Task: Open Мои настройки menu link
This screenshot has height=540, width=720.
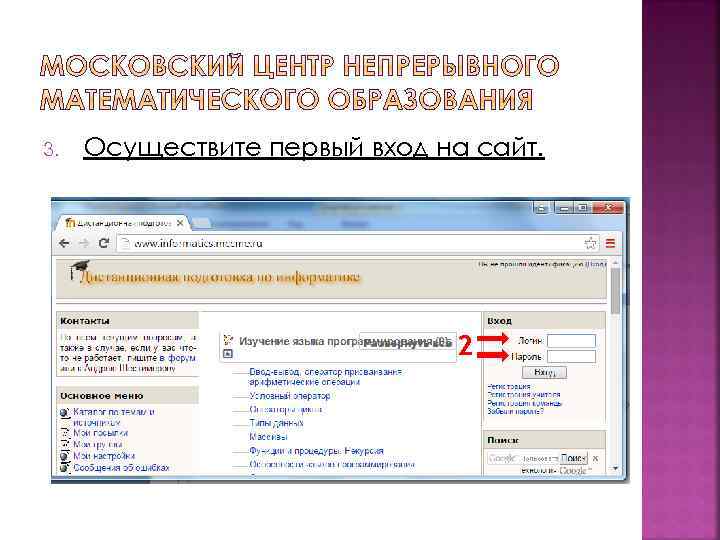Action: pos(104,456)
